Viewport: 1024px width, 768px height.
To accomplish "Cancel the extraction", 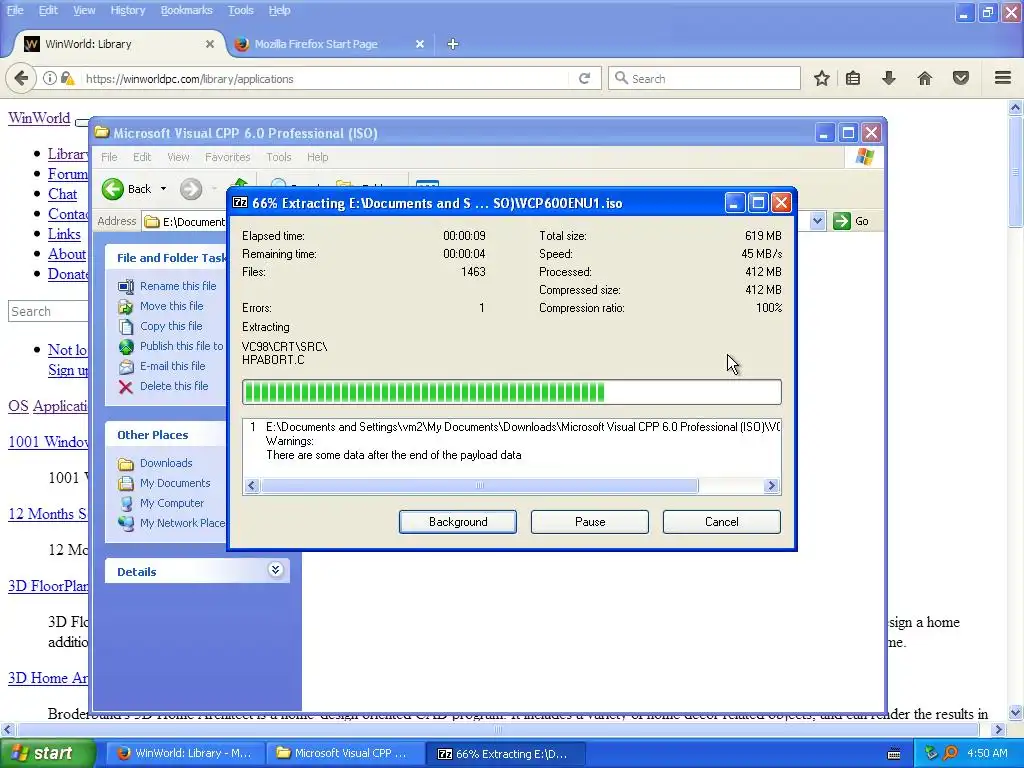I will pyautogui.click(x=722, y=522).
